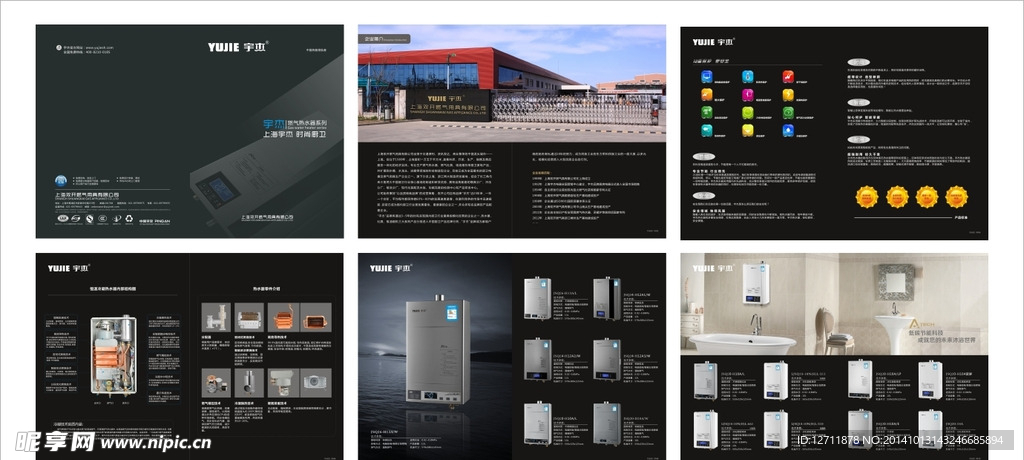1024x460 pixels.
Task: Select the open water heater internal structure diagram
Action: [113, 355]
